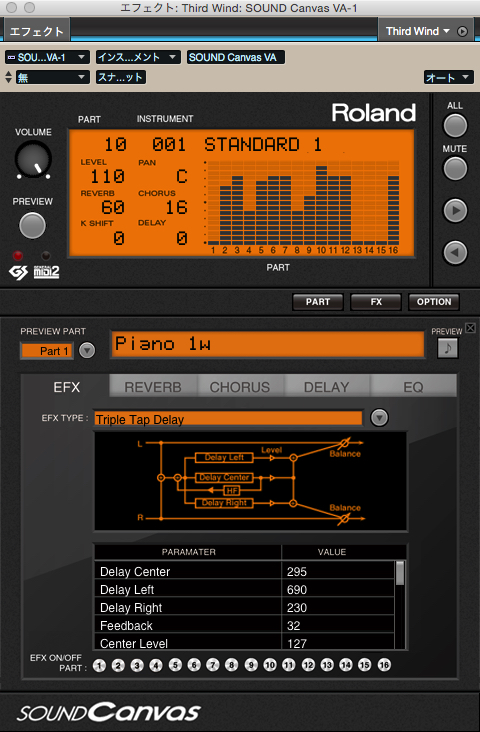Select the エフェクト tab

[x=36, y=31]
